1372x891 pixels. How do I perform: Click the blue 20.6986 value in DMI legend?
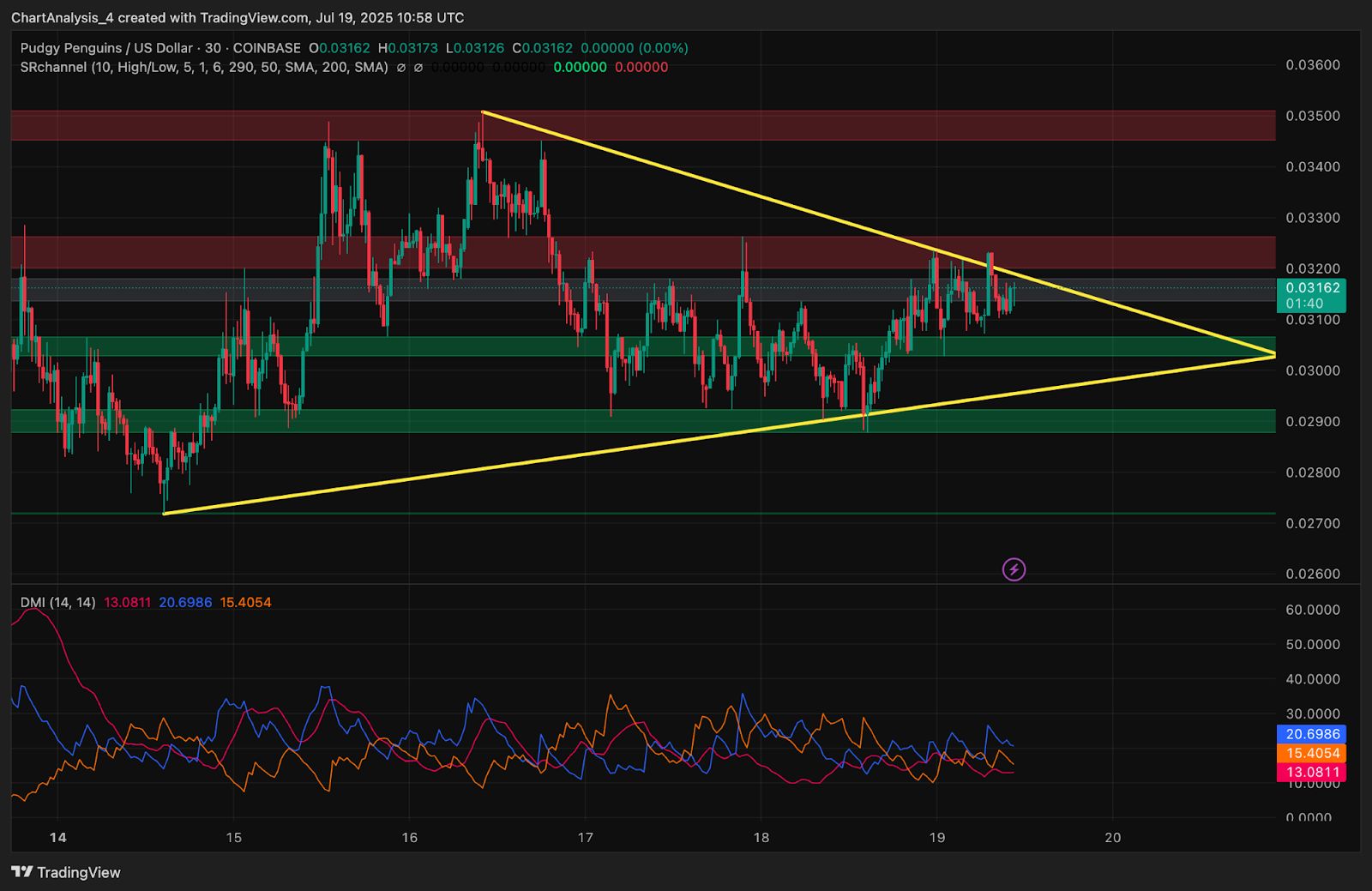tap(185, 602)
